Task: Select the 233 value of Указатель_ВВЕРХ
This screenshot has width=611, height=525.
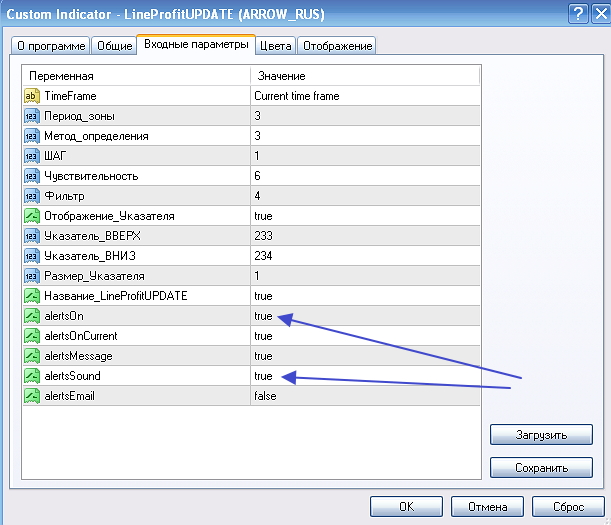Action: [263, 236]
